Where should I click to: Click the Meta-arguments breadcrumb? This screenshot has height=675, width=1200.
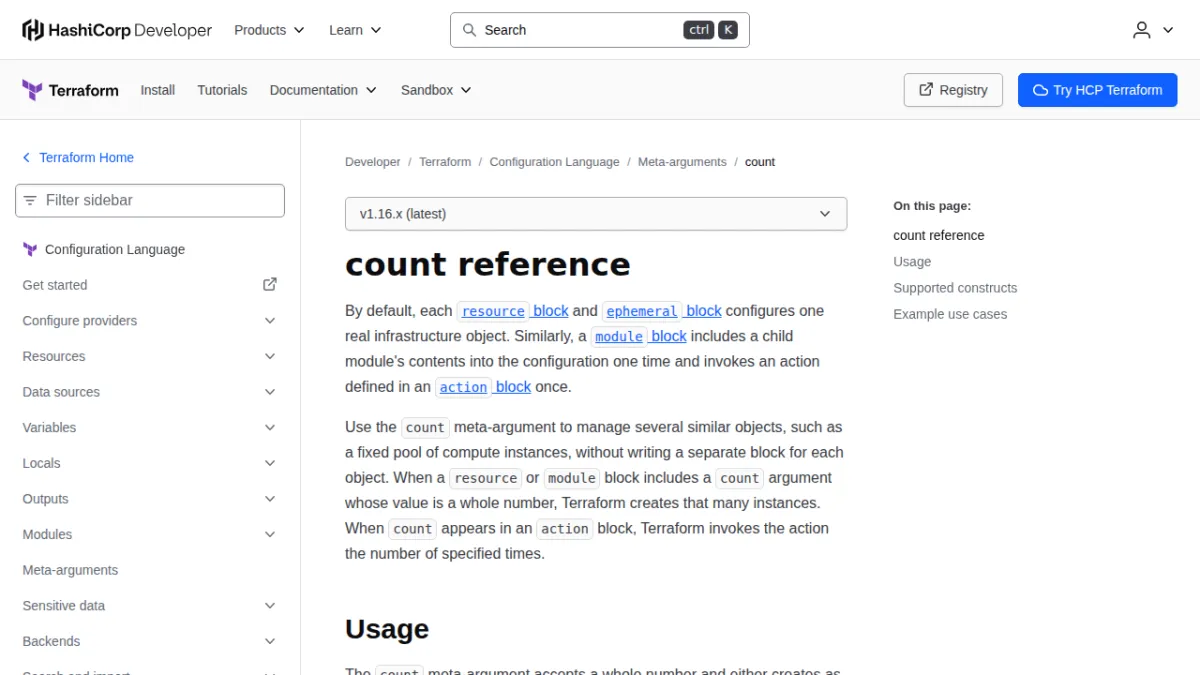[x=682, y=162]
